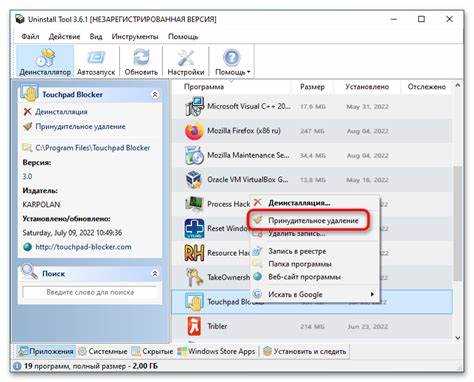Screen dimensions: 474x382
Task: Click the scroll down arrow of program list
Action: click(x=458, y=338)
